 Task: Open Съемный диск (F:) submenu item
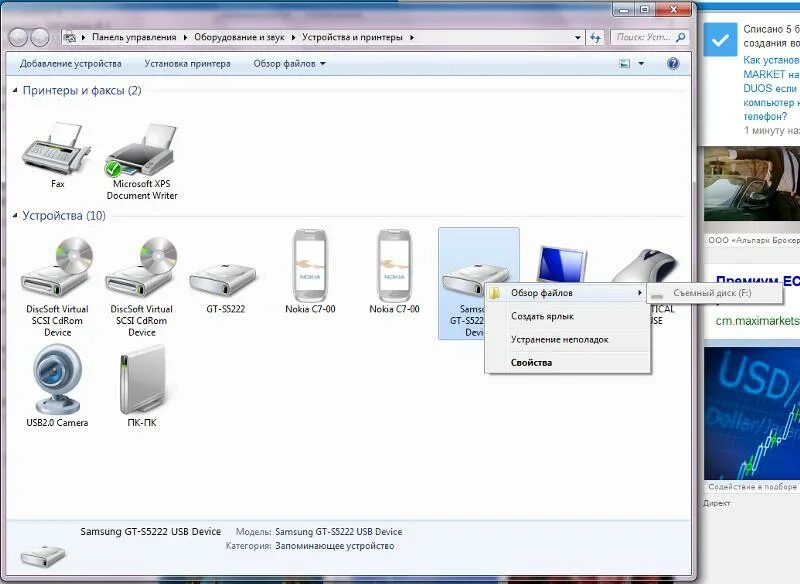(x=714, y=293)
